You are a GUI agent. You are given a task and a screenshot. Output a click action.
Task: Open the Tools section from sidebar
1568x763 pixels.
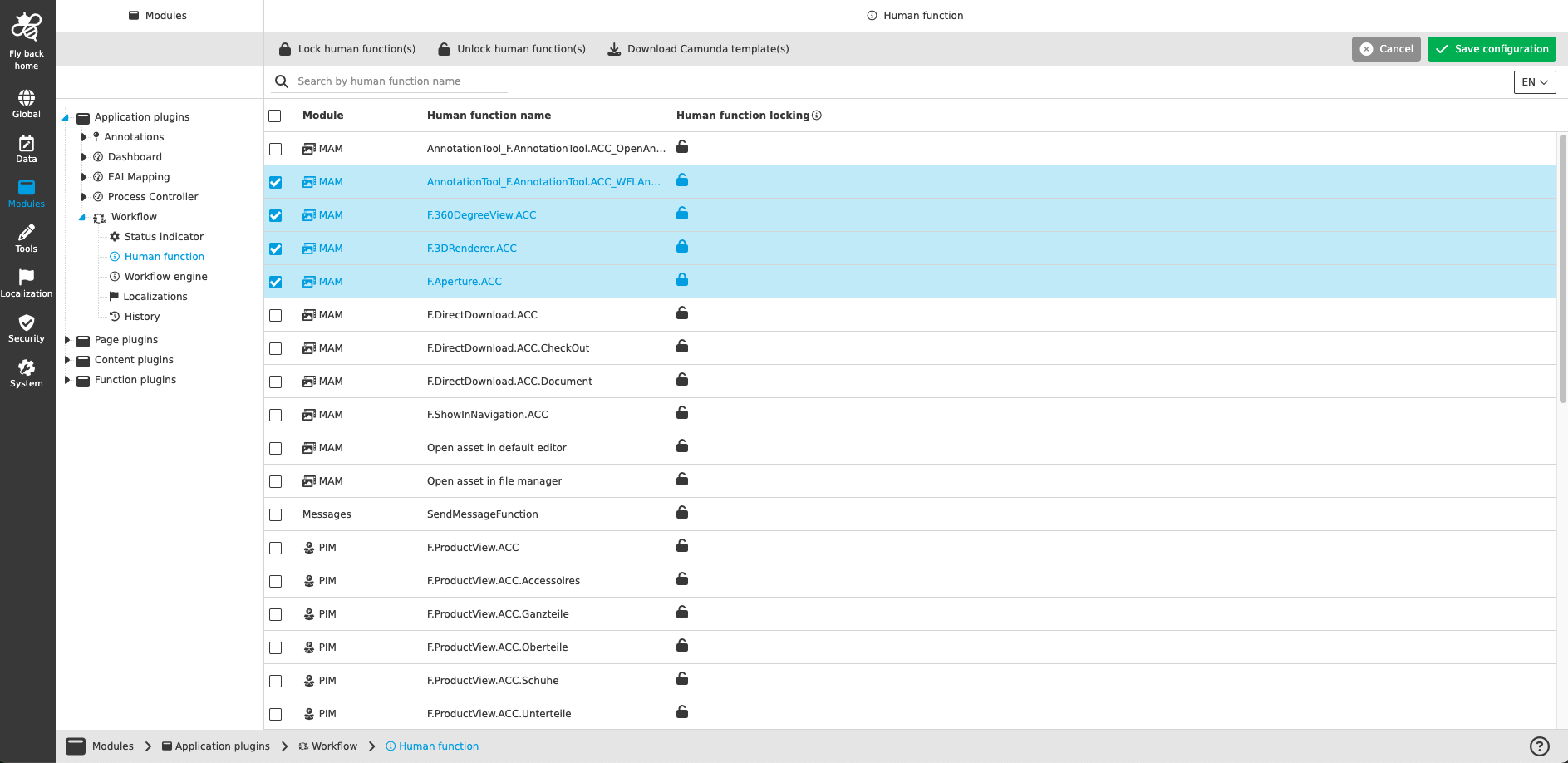[26, 236]
